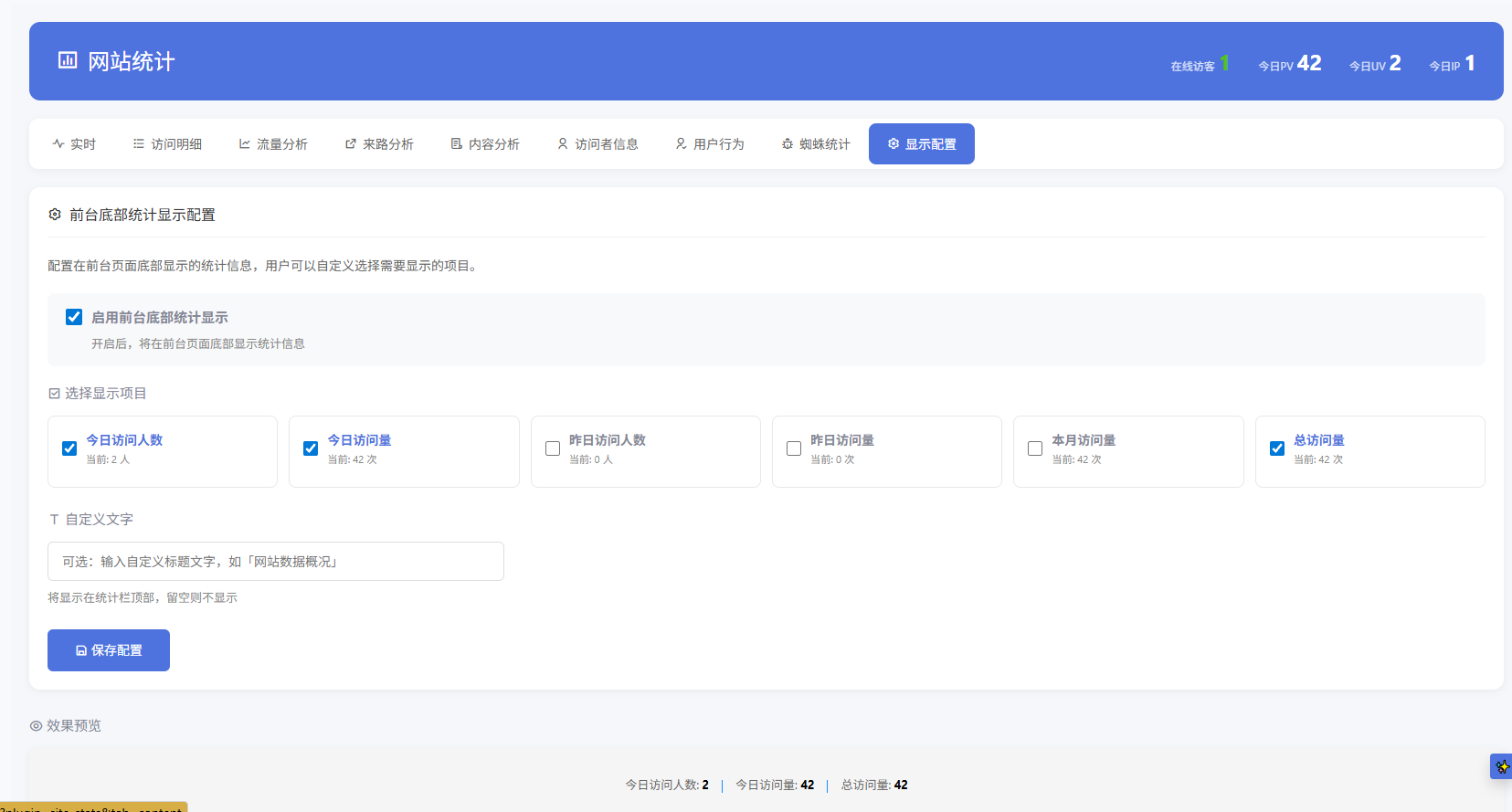Viewport: 1512px width, 812px height.
Task: Click 今日PV 42 stat in header
Action: [1290, 64]
